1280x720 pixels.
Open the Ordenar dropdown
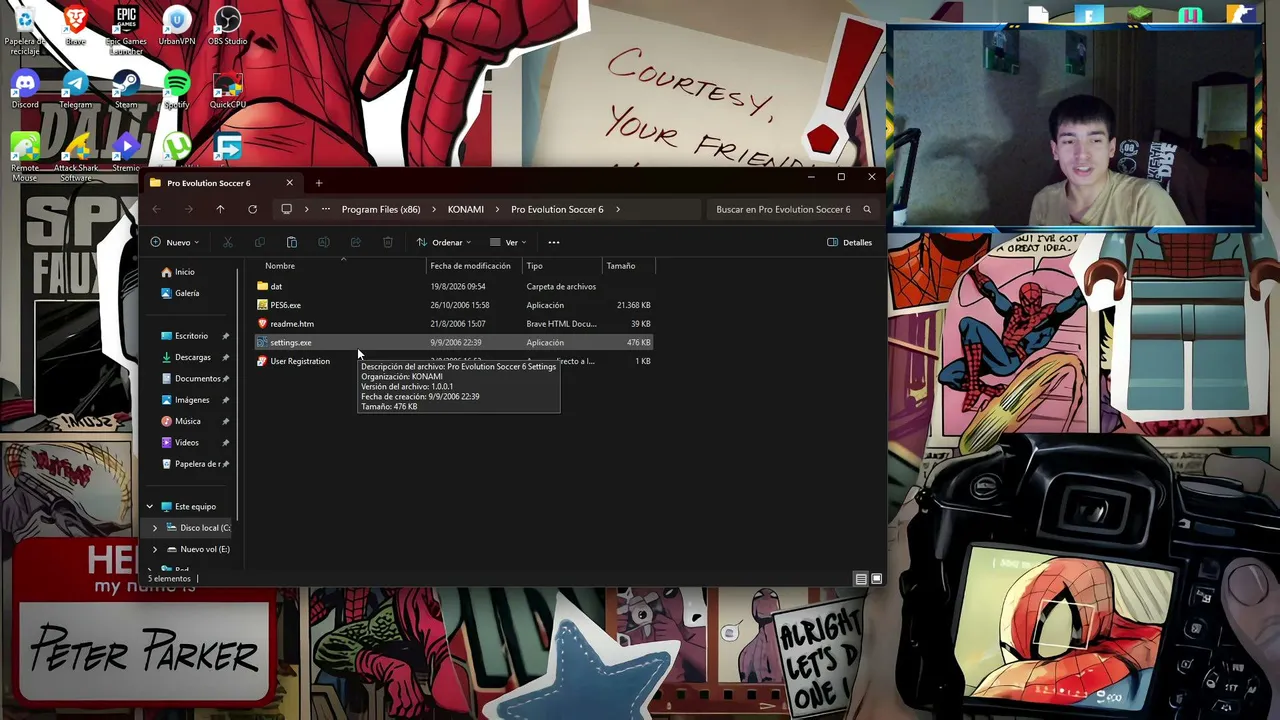point(444,242)
